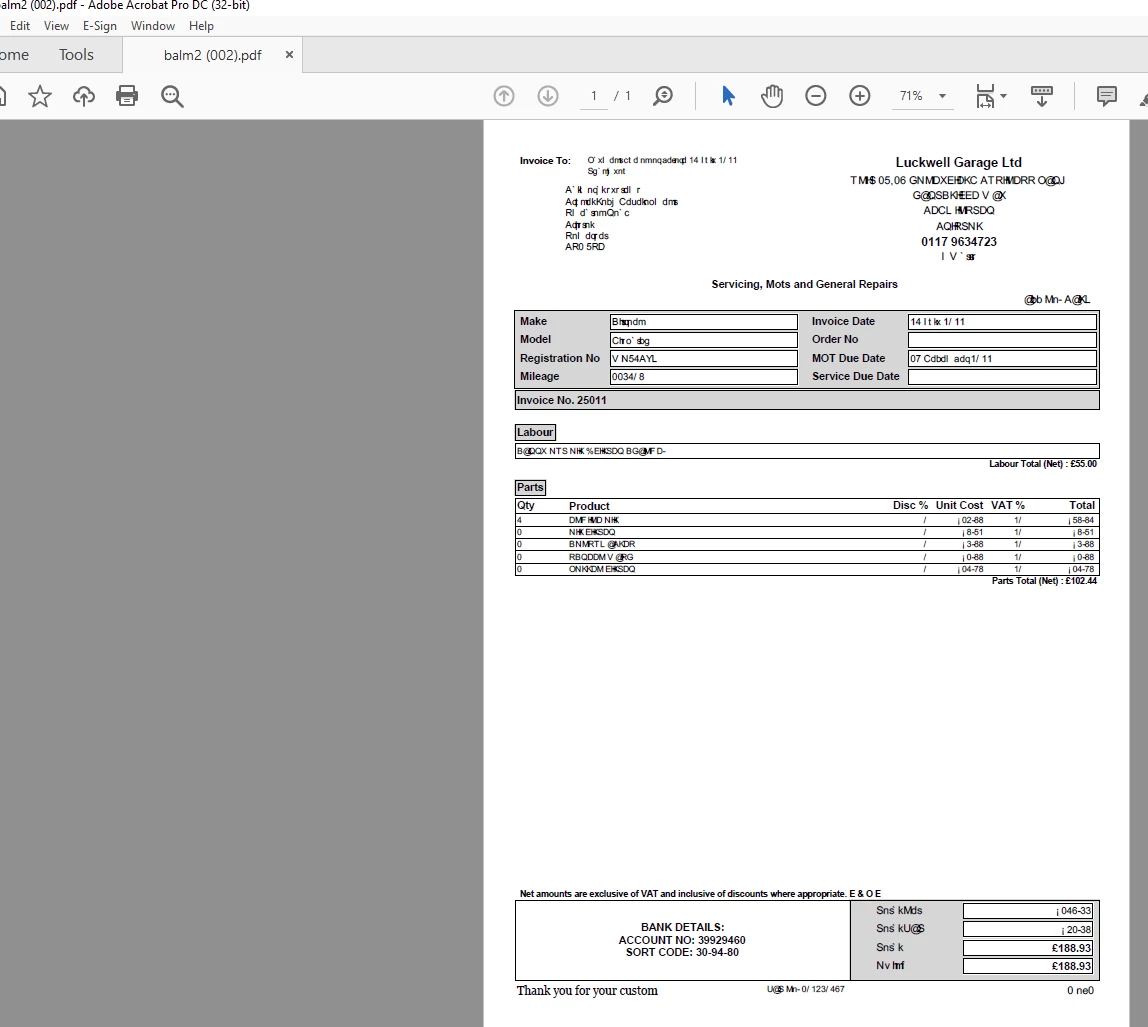Click the BANK DETAILS: heading
This screenshot has height=1027, width=1148.
click(x=682, y=927)
